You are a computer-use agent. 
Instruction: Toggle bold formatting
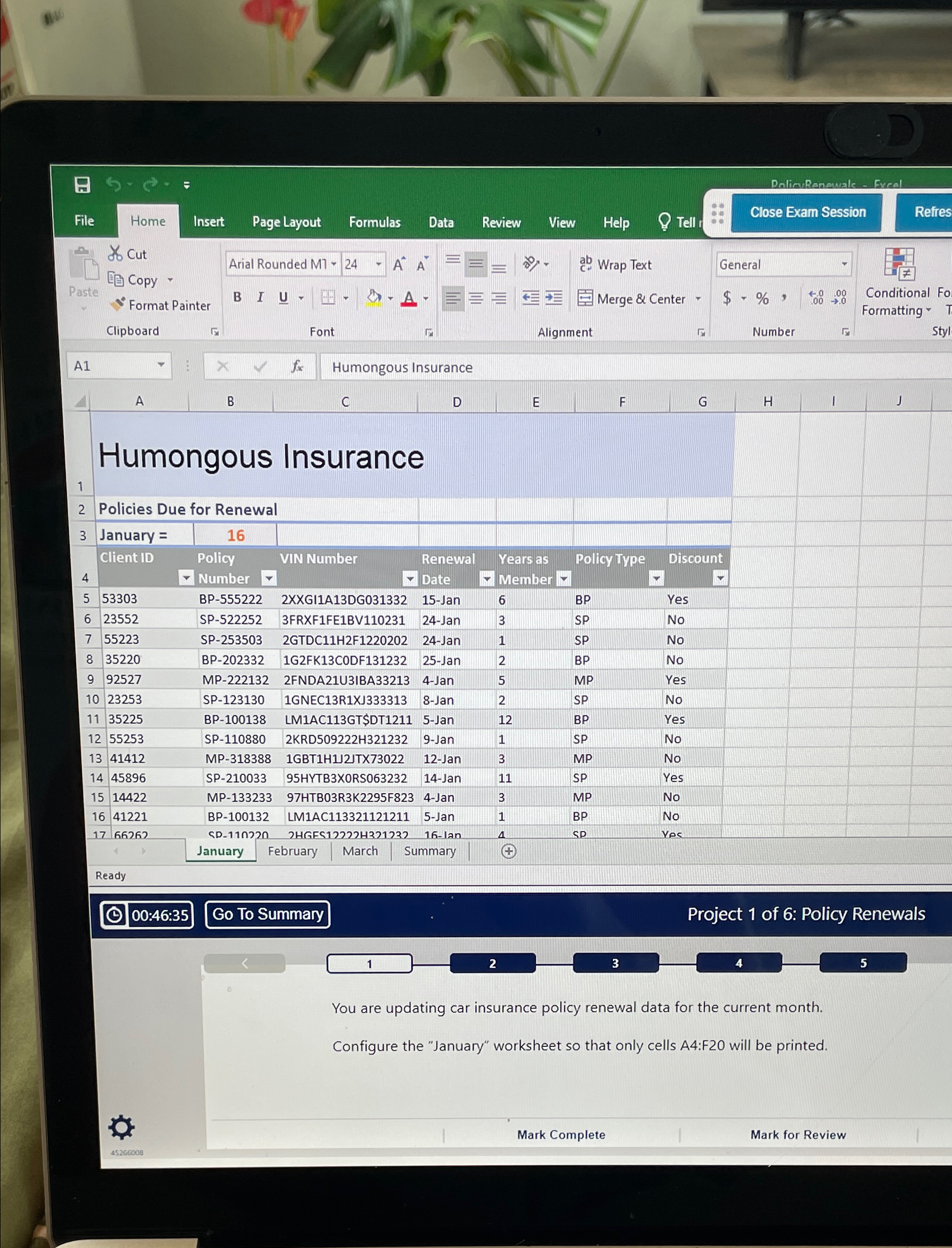pyautogui.click(x=237, y=298)
